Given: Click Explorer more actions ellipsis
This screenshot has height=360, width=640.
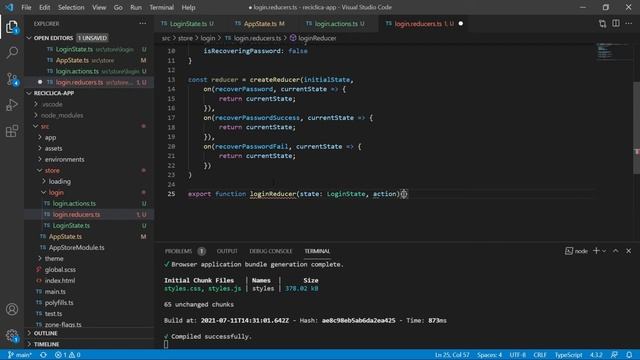Looking at the screenshot, I should 142,24.
